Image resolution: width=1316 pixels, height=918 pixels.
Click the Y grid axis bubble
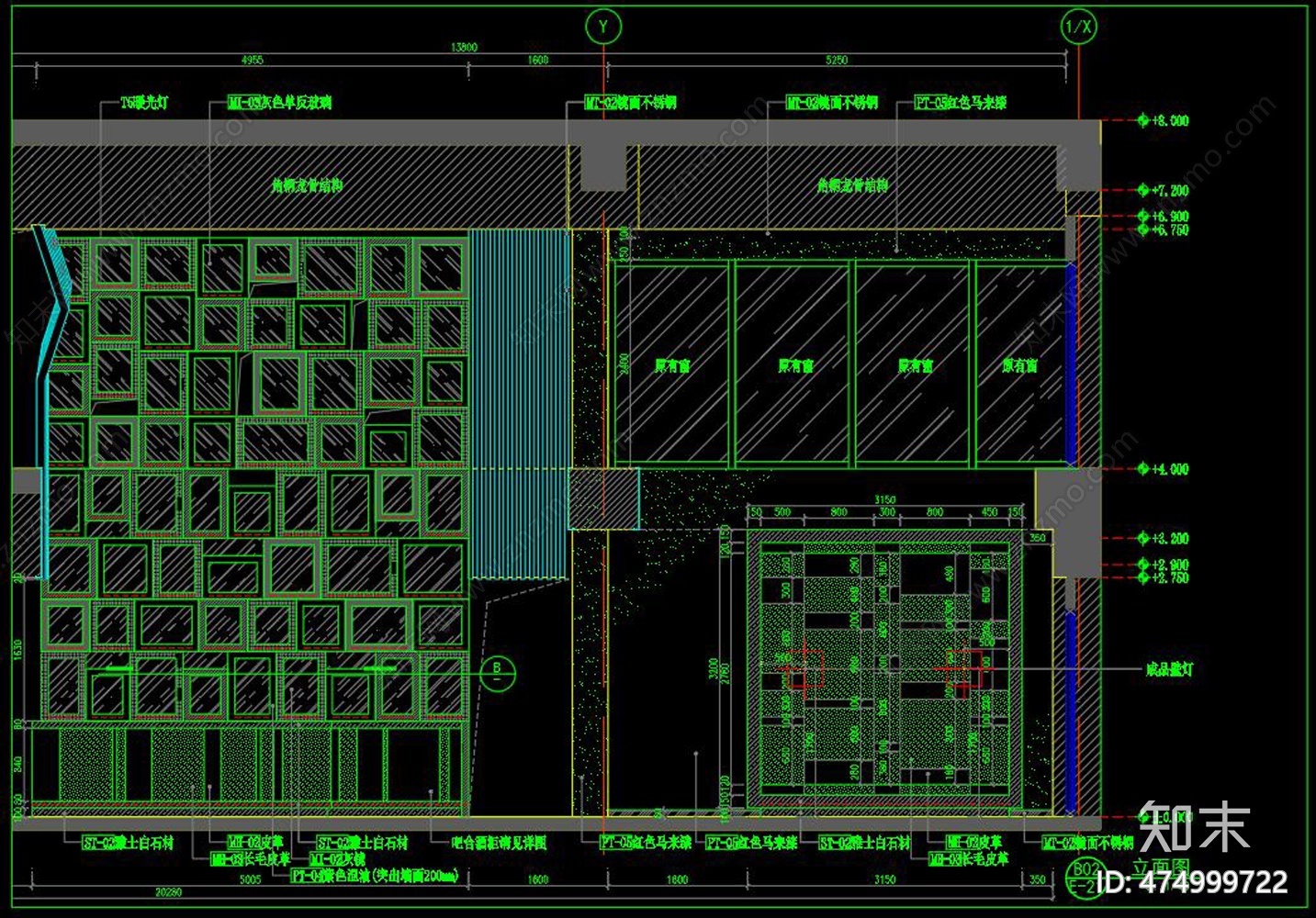(603, 28)
